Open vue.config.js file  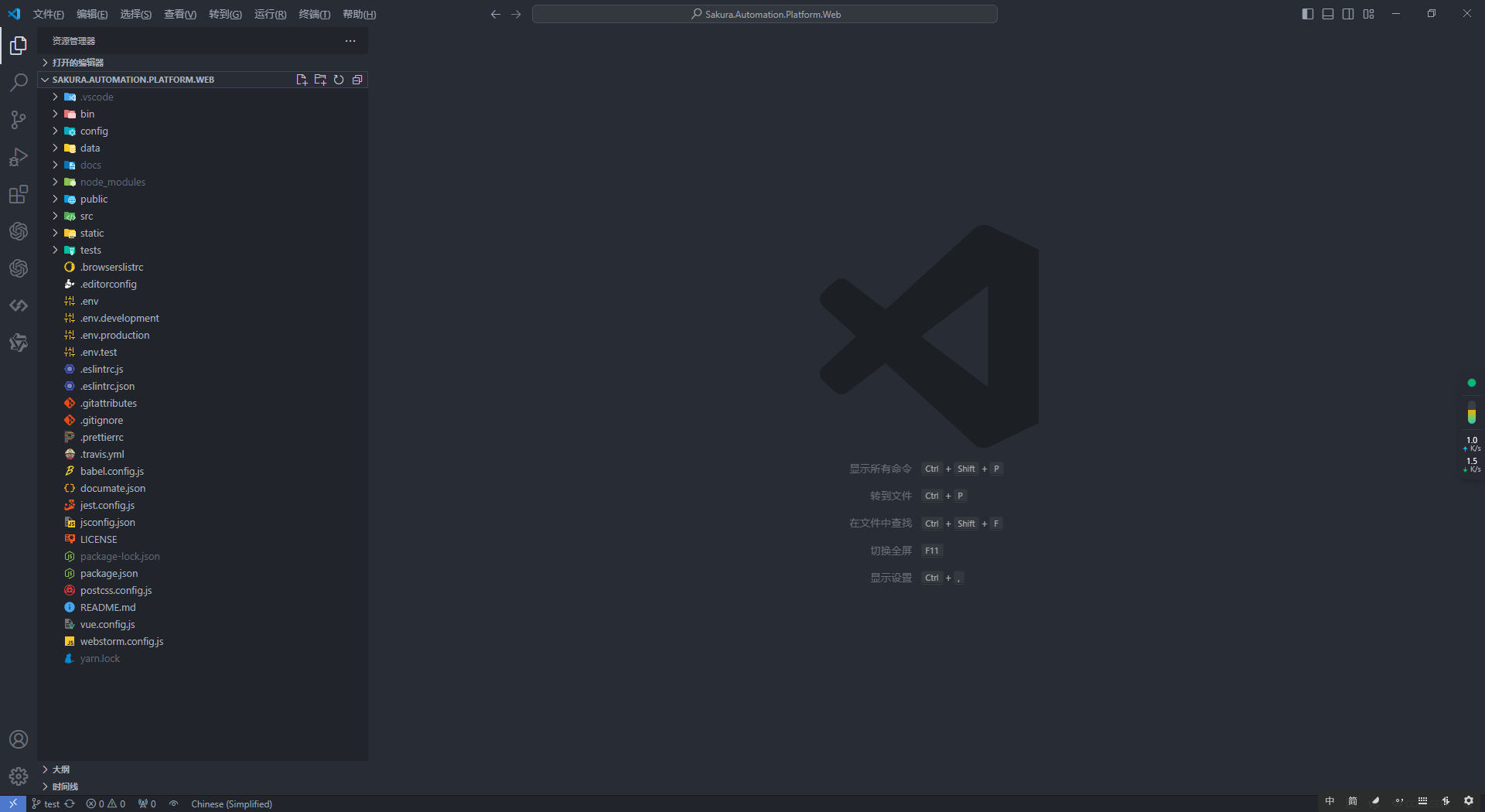(x=203, y=624)
